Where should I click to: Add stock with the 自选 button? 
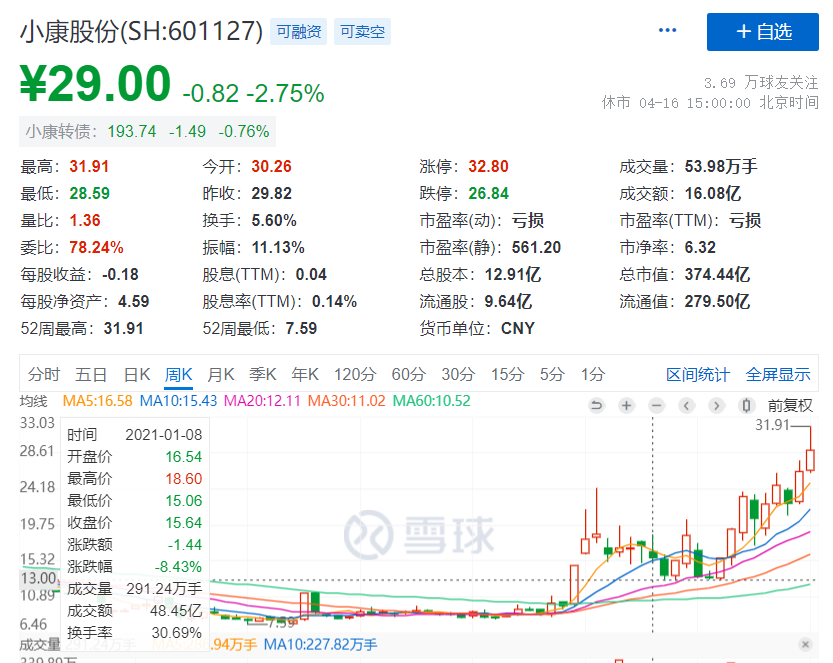coord(763,32)
